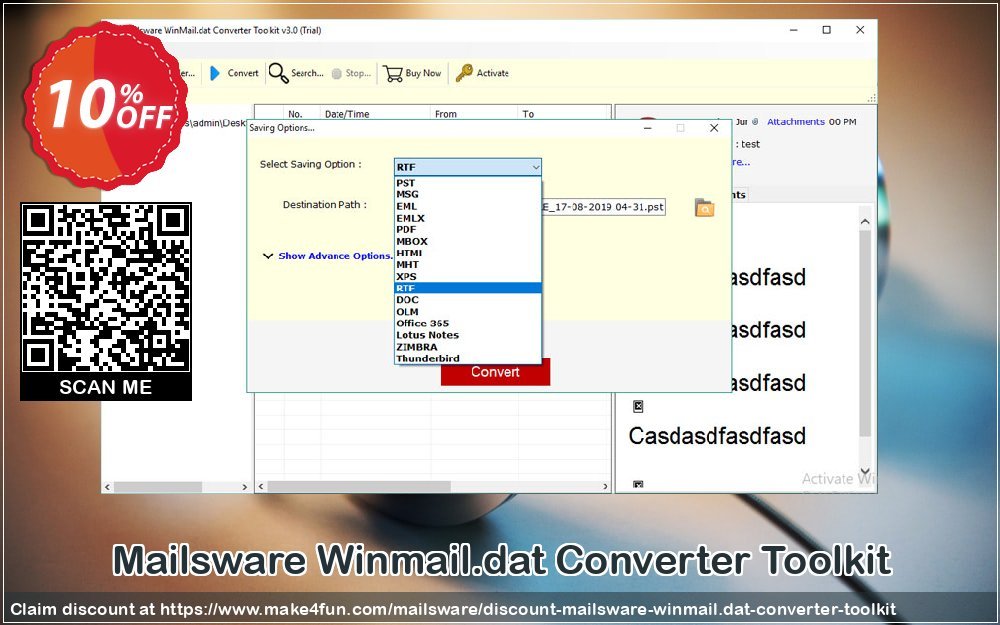This screenshot has height=625, width=1000.
Task: Minimize the main converter window
Action: click(x=794, y=30)
